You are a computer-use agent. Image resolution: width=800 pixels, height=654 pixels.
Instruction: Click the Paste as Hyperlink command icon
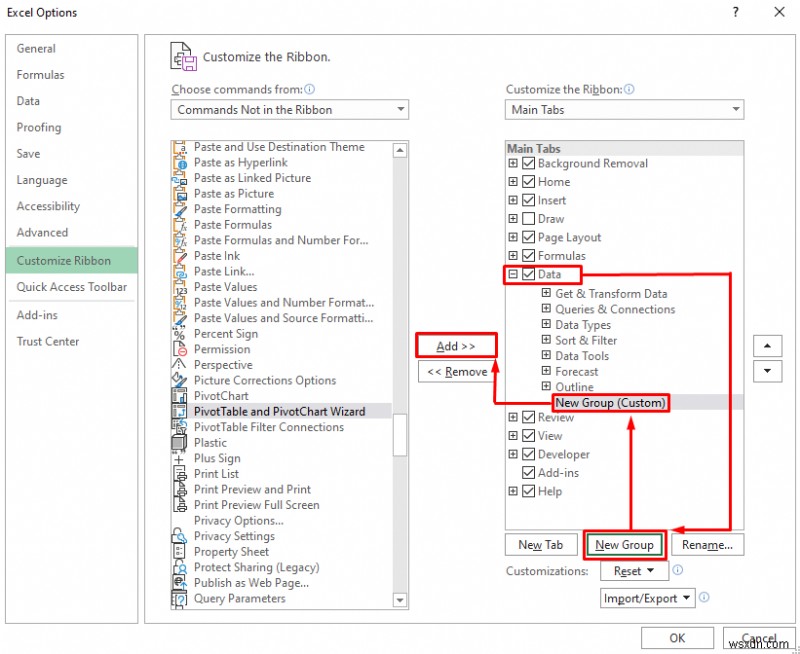point(180,163)
